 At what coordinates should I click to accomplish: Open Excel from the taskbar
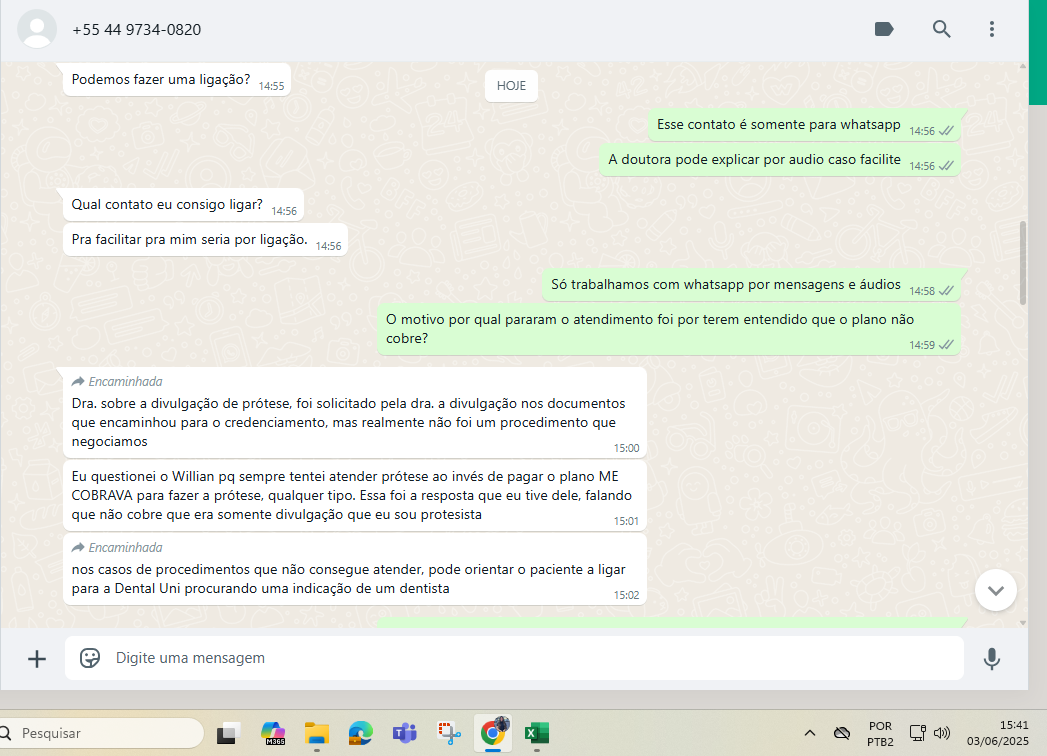(537, 733)
